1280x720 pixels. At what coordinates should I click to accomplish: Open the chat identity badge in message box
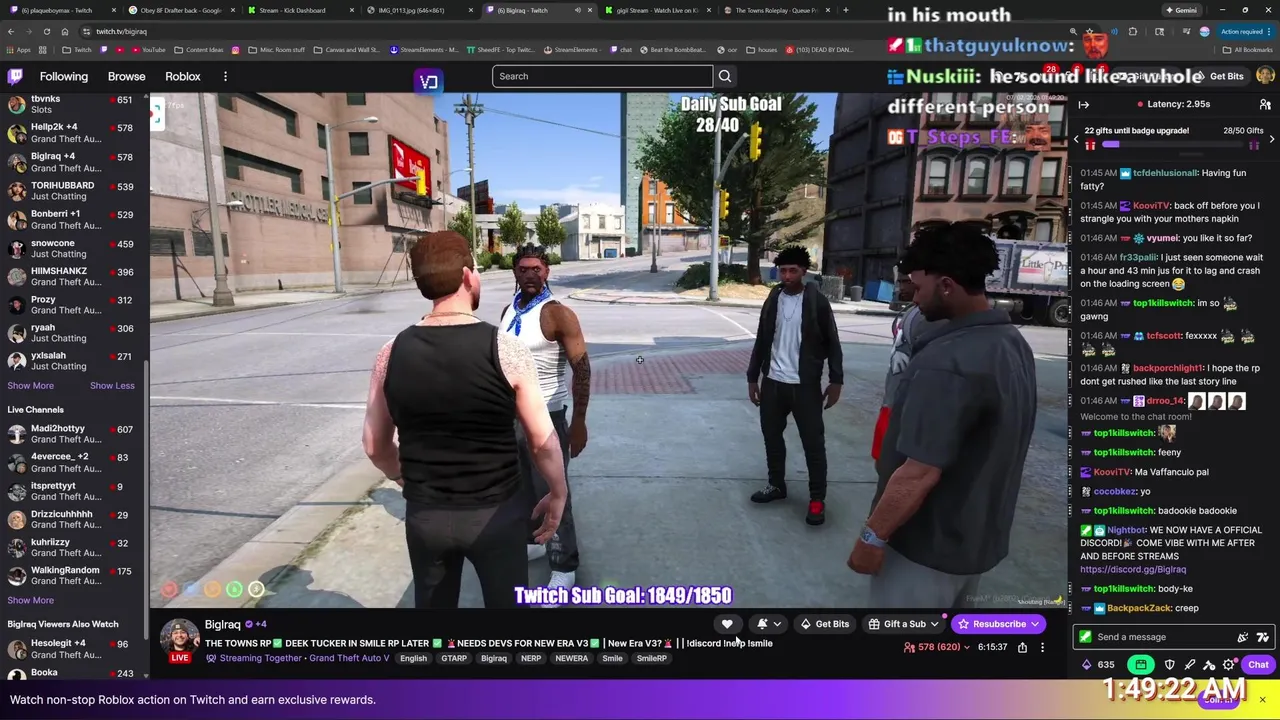(x=1086, y=637)
